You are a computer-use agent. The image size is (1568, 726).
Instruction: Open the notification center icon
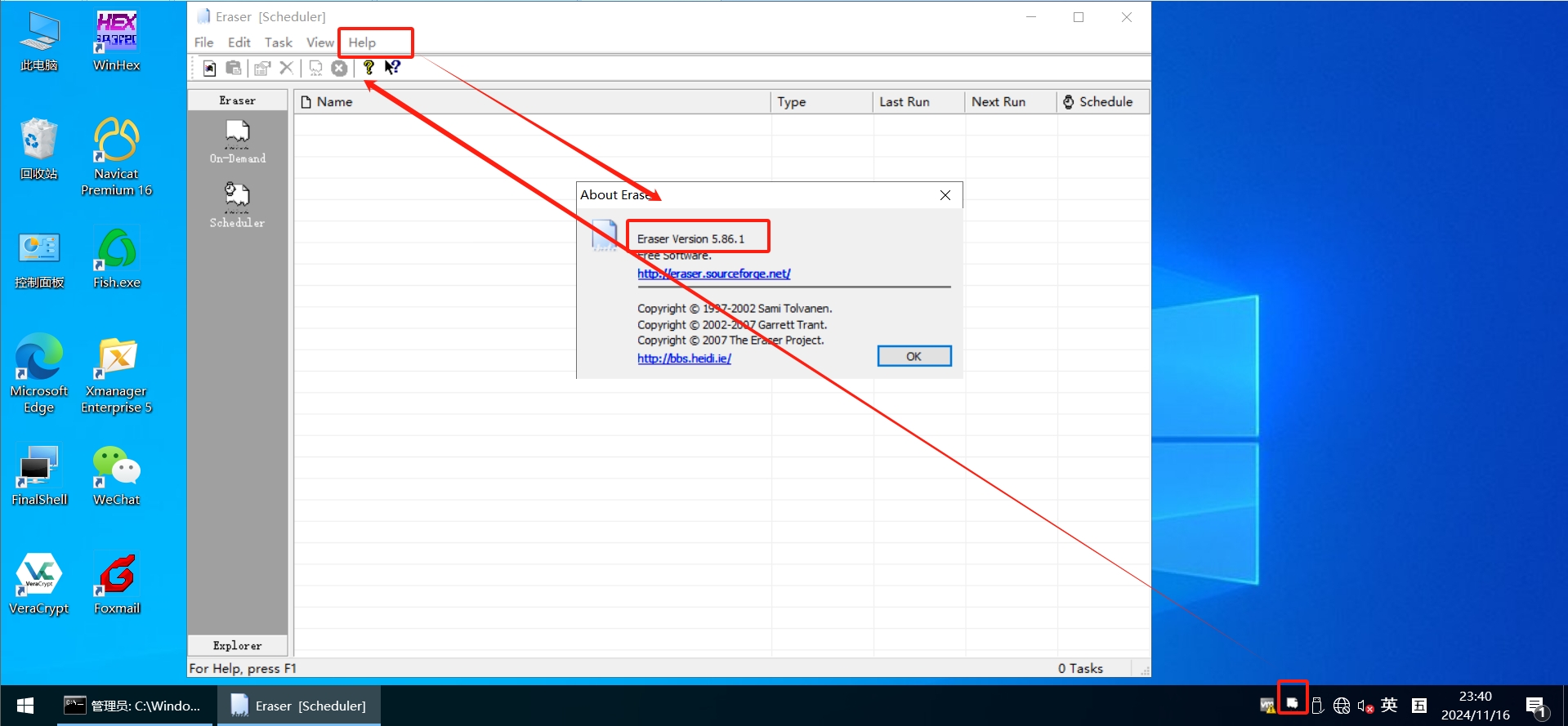point(1535,706)
